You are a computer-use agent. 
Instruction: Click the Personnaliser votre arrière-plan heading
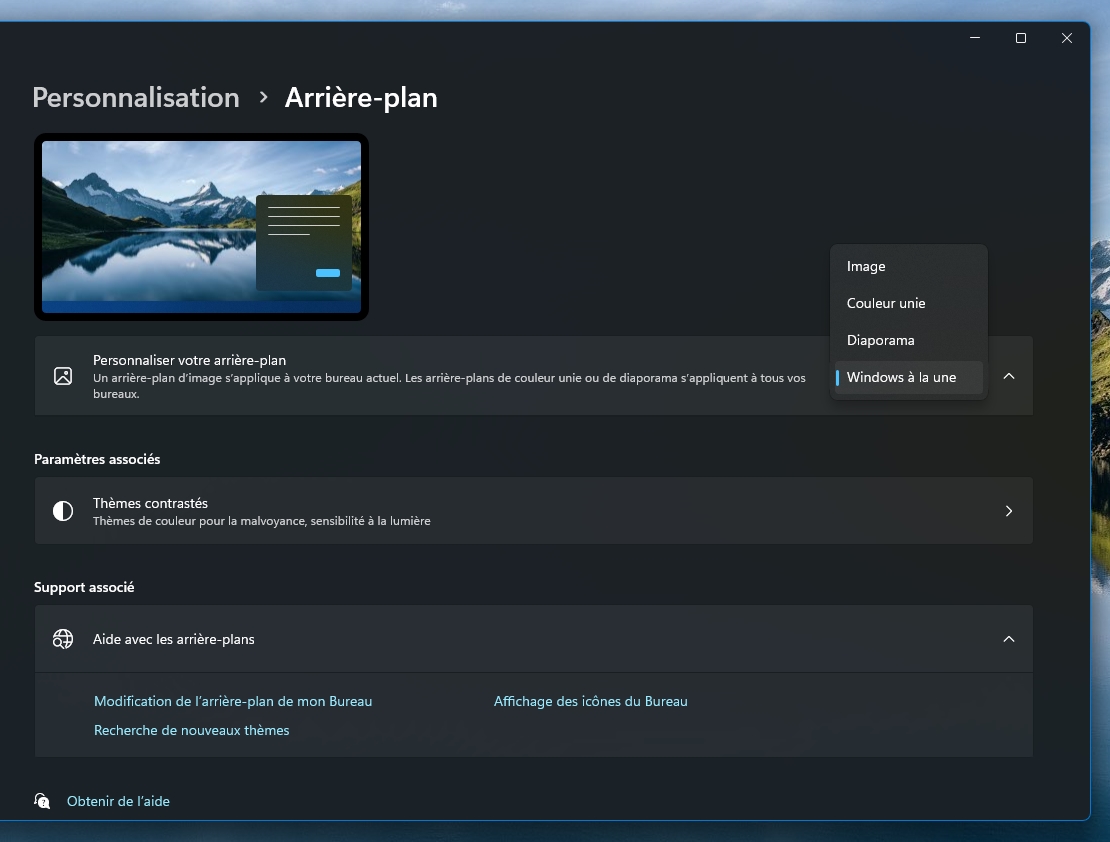(x=190, y=360)
